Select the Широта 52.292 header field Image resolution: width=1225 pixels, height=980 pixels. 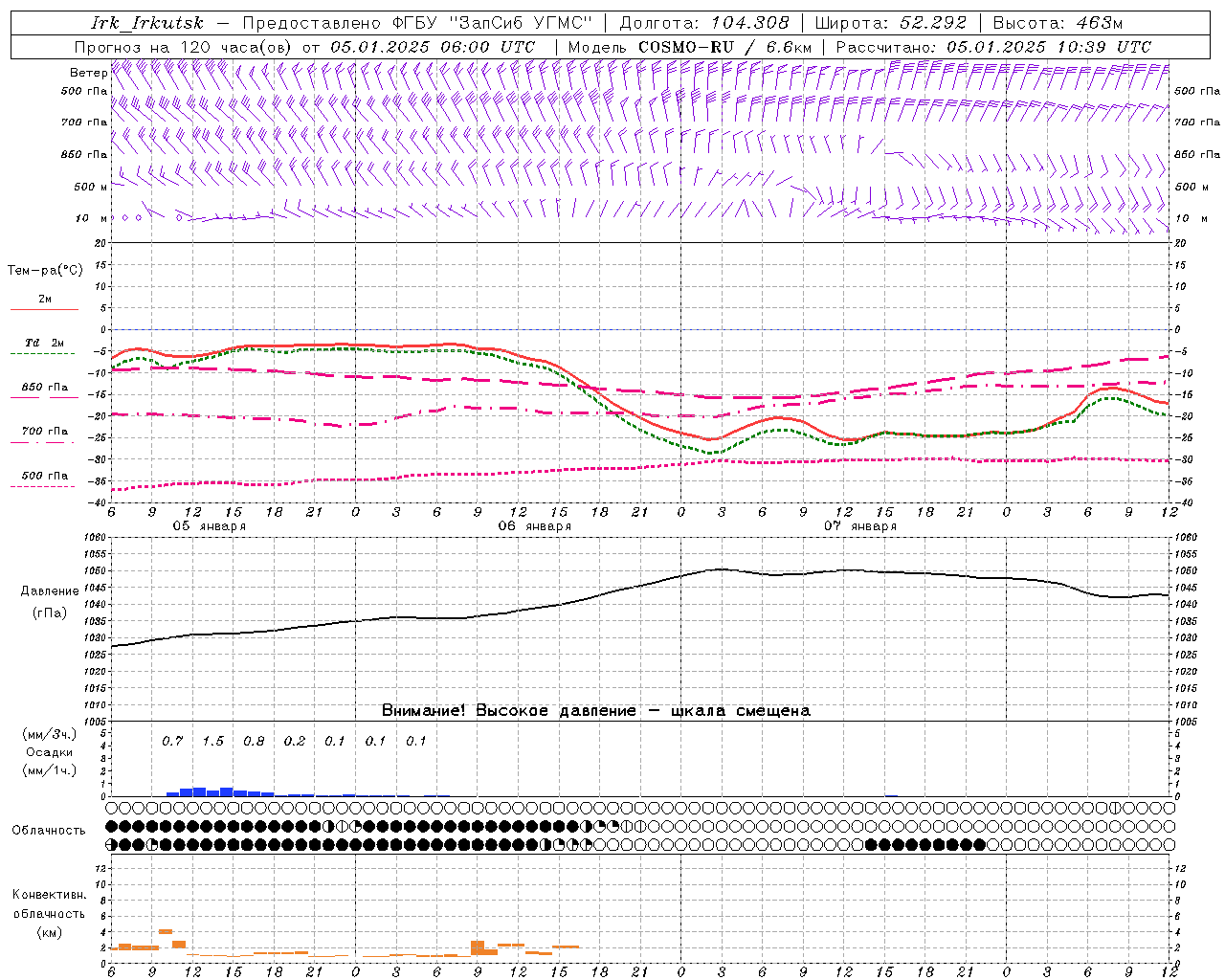click(891, 23)
